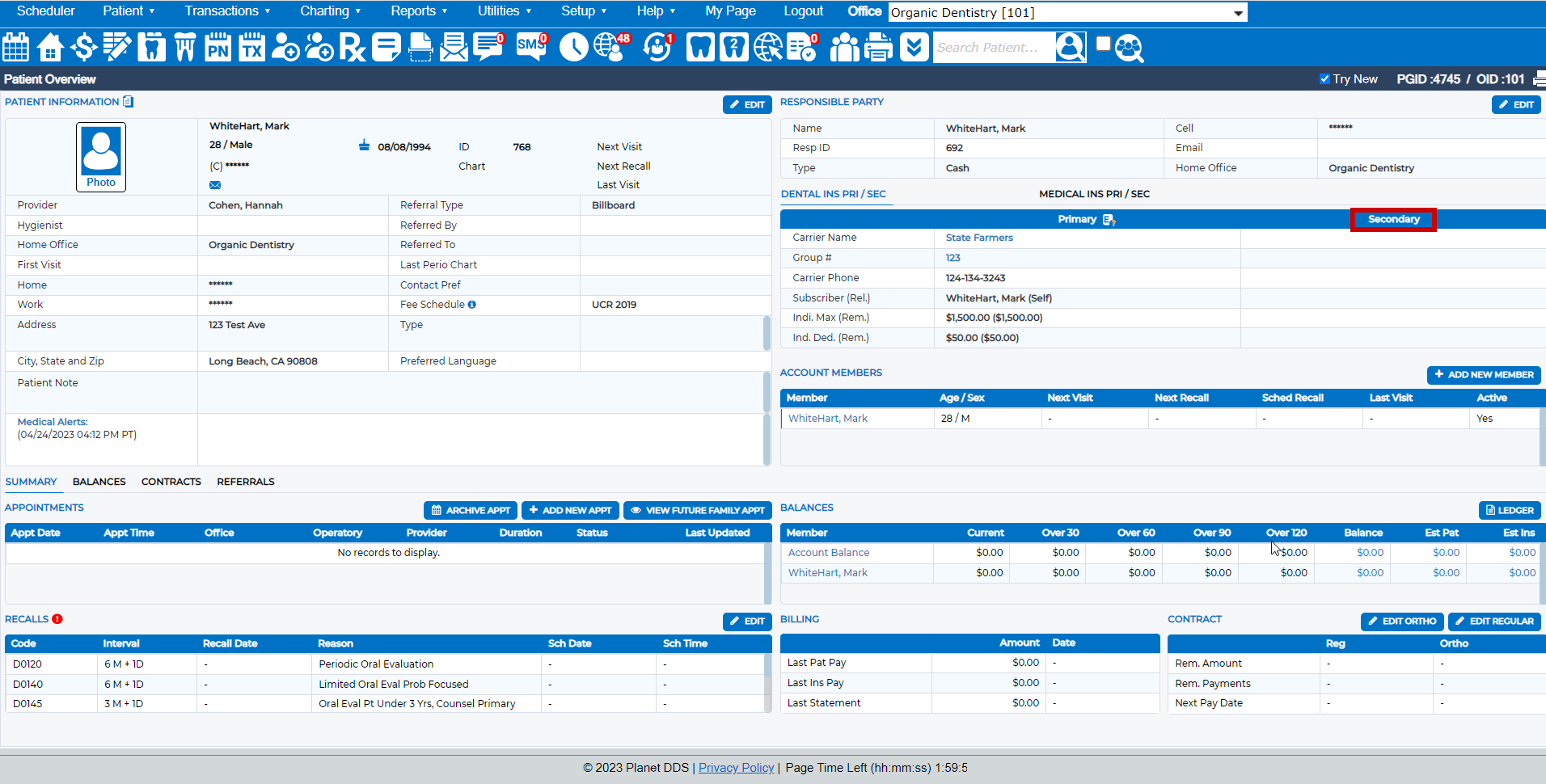The width and height of the screenshot is (1546, 784).
Task: Open the perio tooth icon
Action: (185, 48)
